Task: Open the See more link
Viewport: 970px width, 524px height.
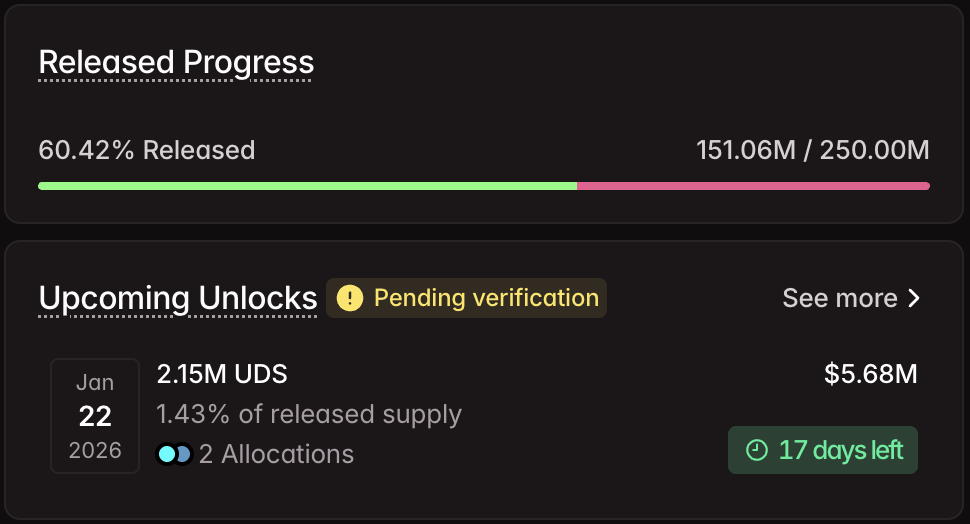Action: 840,298
